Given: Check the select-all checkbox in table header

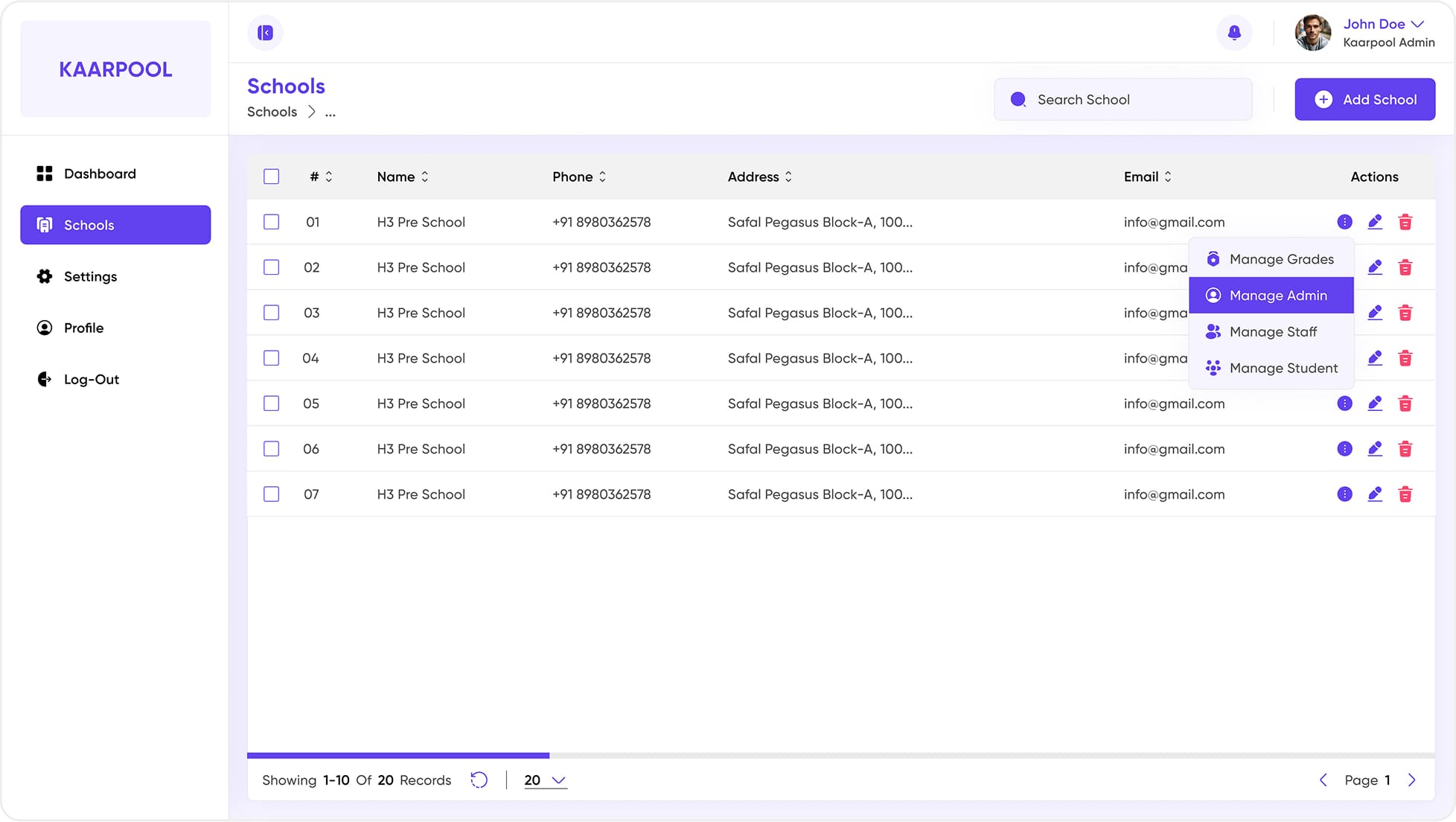Looking at the screenshot, I should 271,176.
